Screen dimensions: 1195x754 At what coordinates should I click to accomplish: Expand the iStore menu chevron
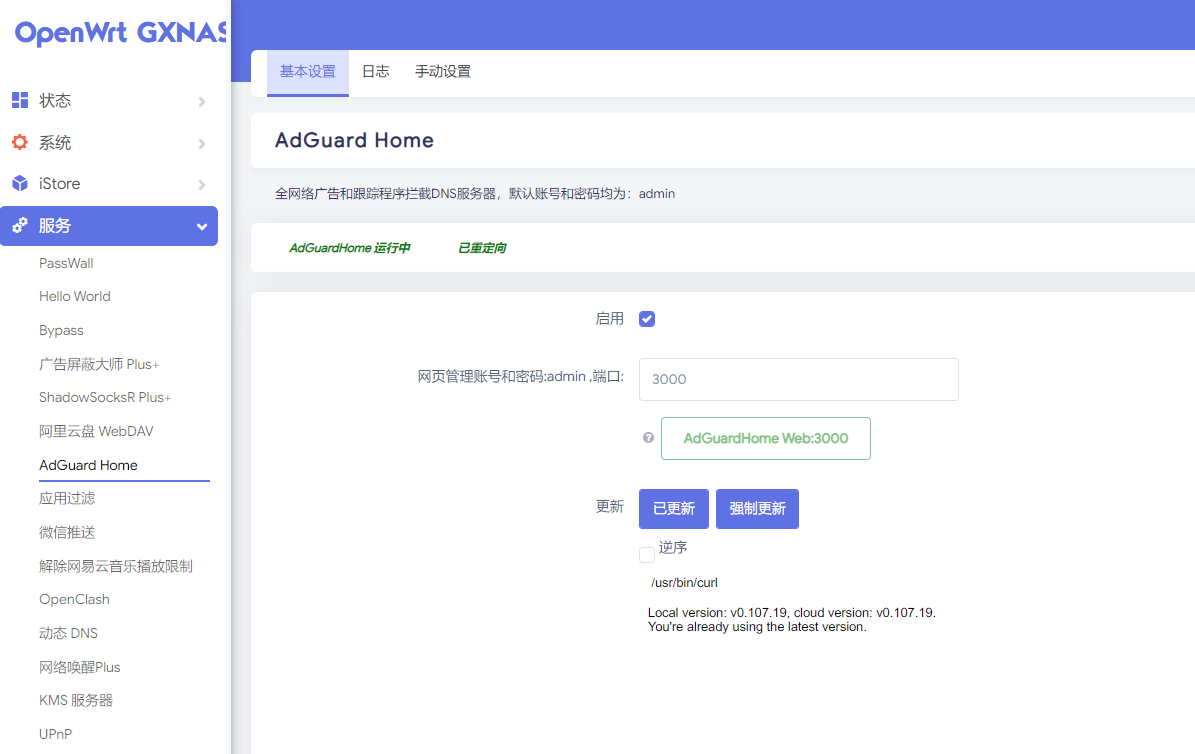click(x=202, y=185)
